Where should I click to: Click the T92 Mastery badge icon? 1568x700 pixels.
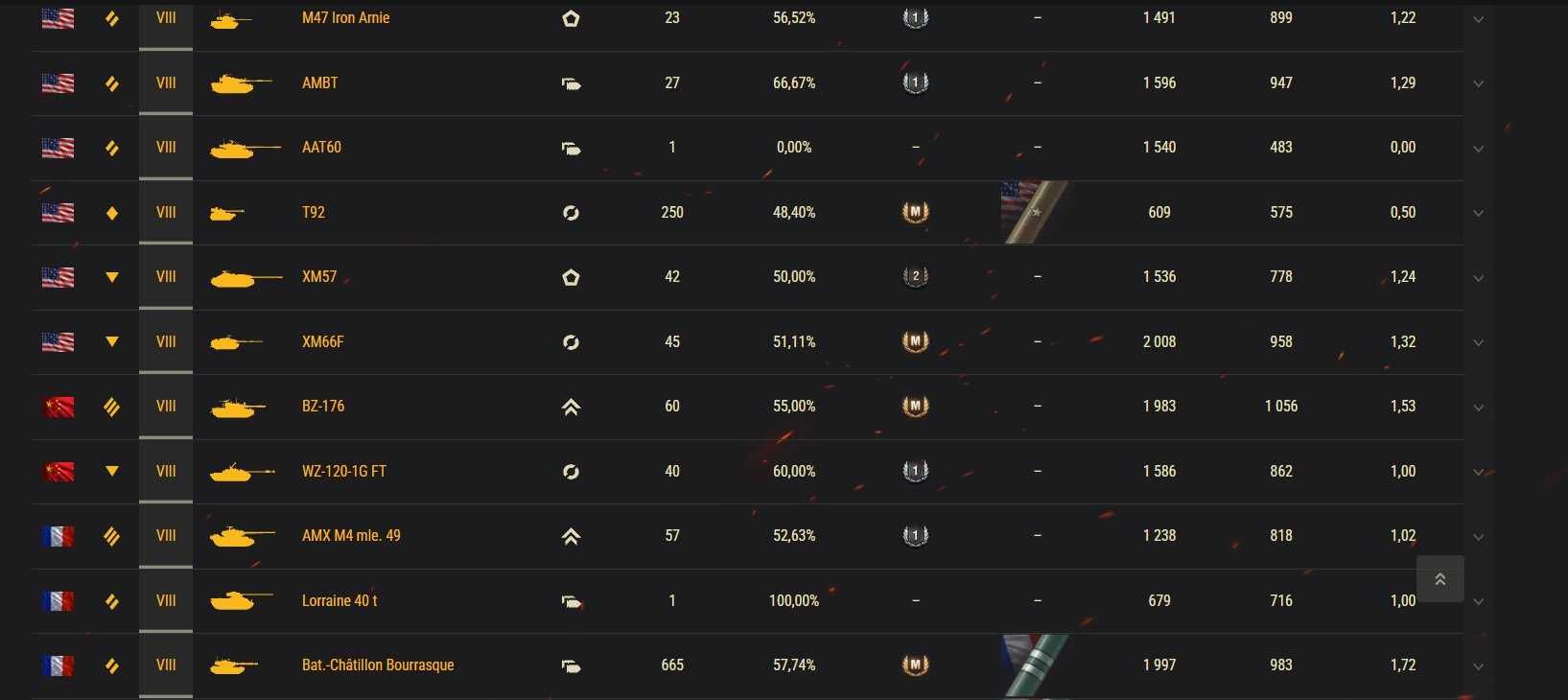tap(916, 212)
